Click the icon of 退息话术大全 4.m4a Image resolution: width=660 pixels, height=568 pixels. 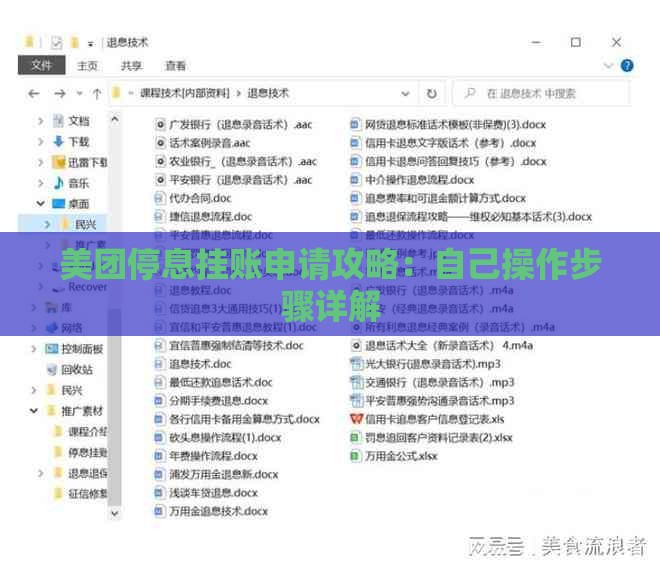356,345
